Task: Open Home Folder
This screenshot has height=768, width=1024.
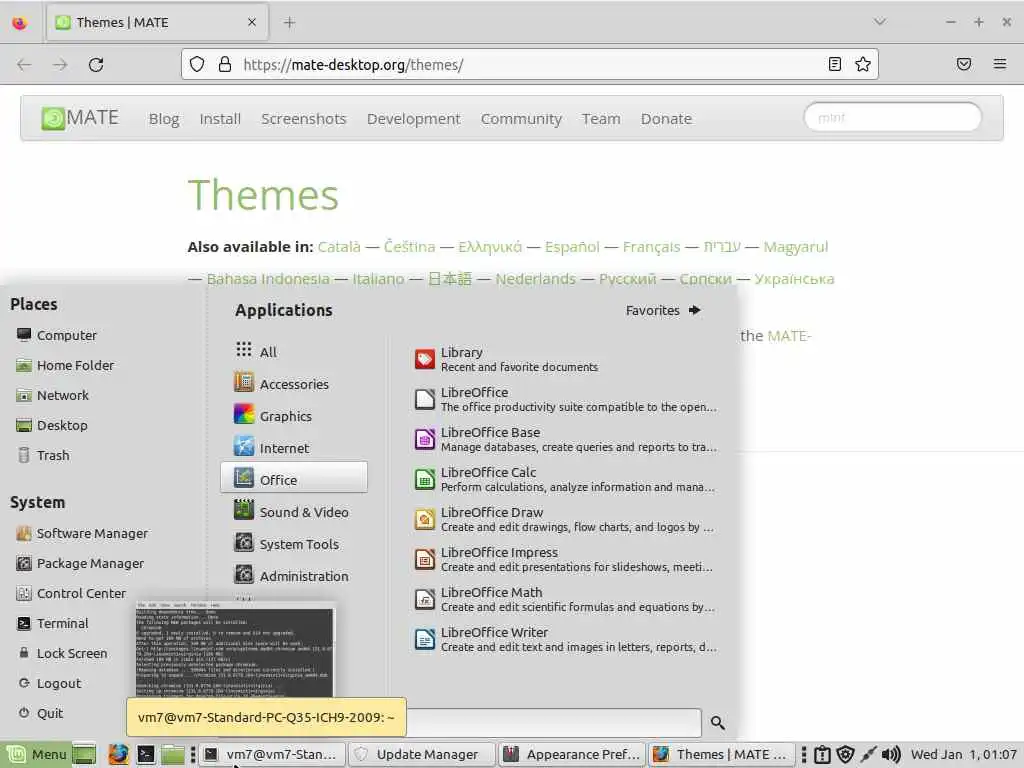Action: tap(65, 365)
